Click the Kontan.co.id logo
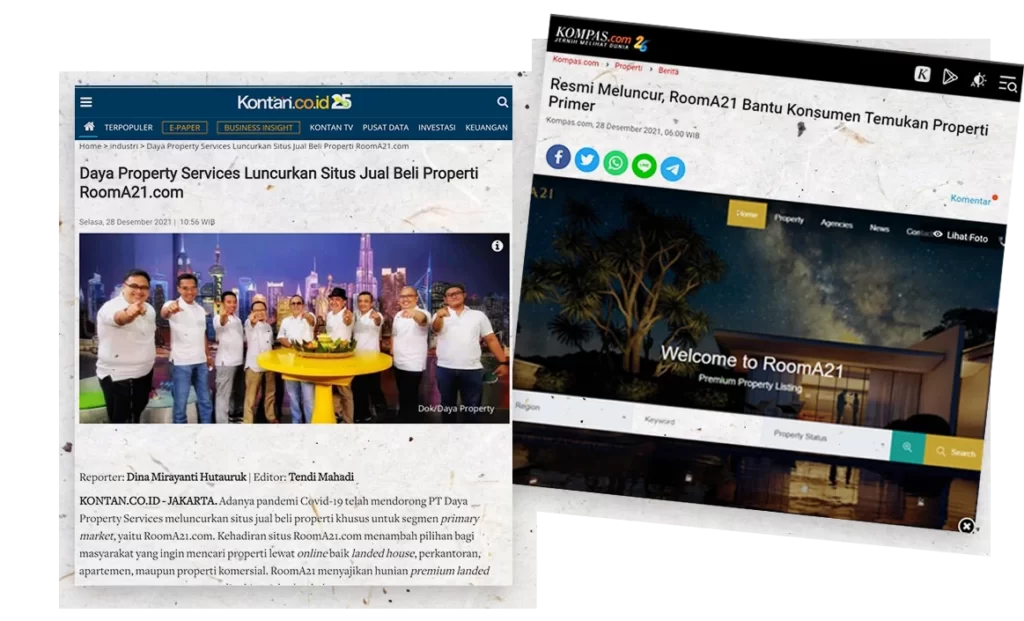The image size is (1024, 621). [x=295, y=102]
